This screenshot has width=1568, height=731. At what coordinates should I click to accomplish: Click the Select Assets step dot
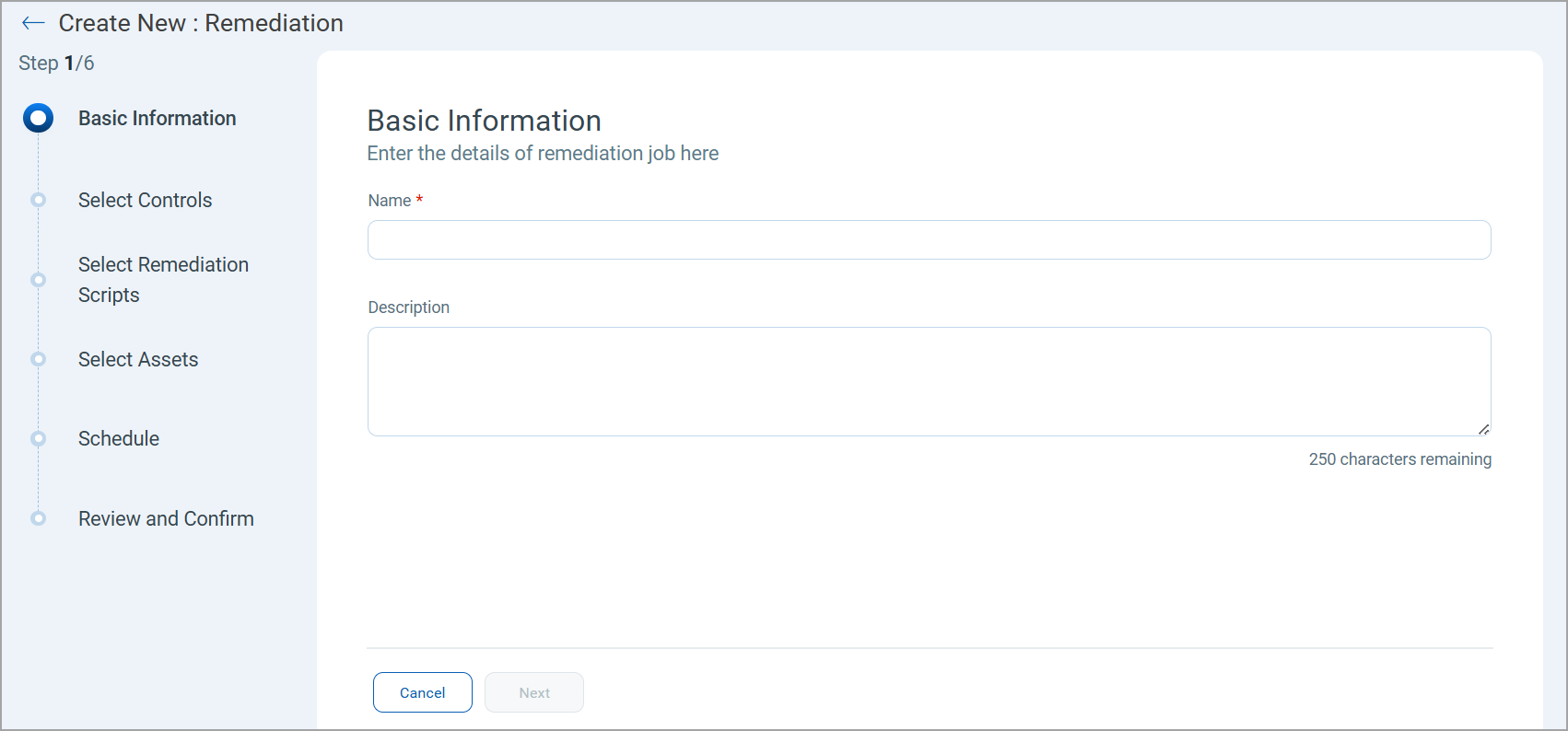[39, 359]
